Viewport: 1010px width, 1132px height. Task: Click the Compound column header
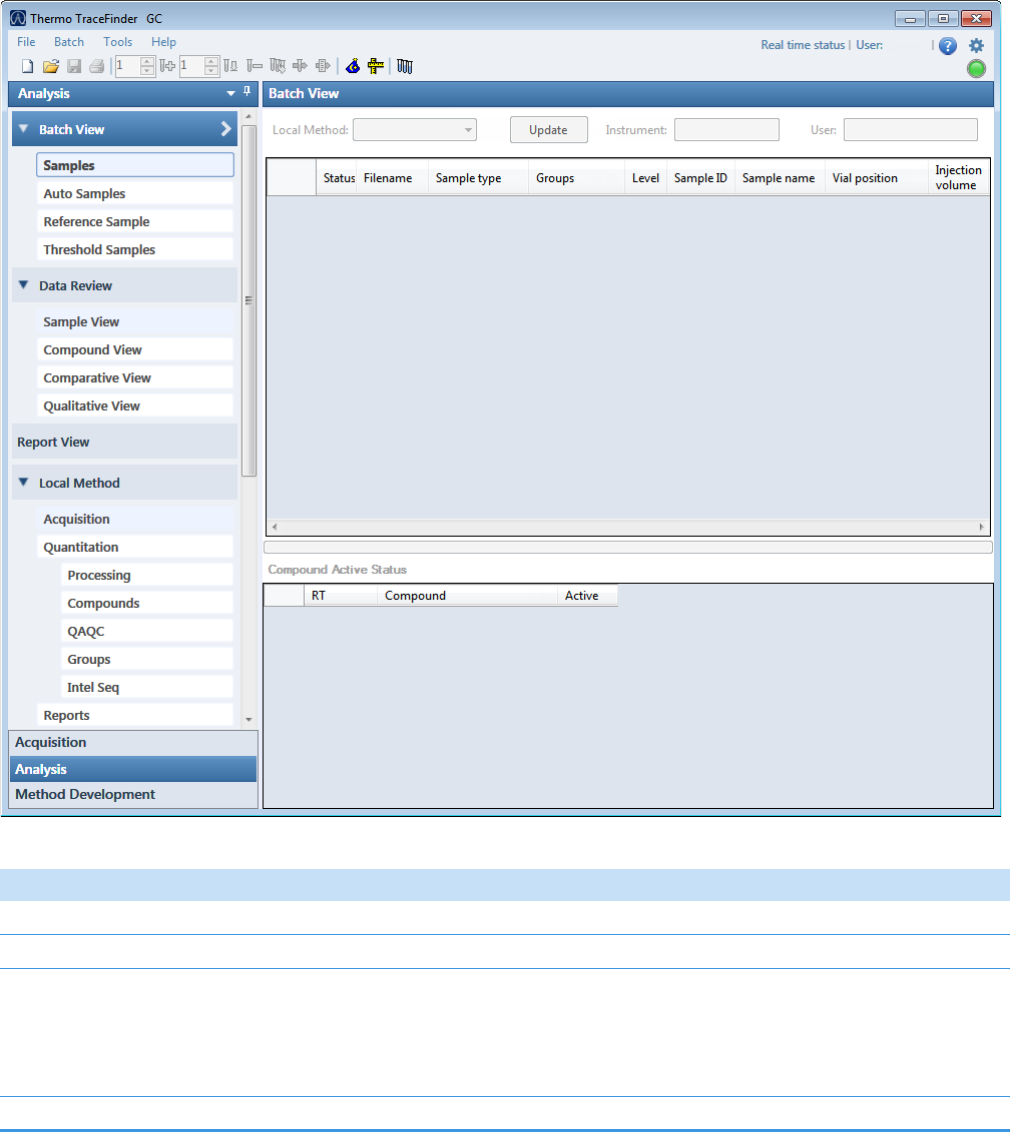tap(466, 596)
